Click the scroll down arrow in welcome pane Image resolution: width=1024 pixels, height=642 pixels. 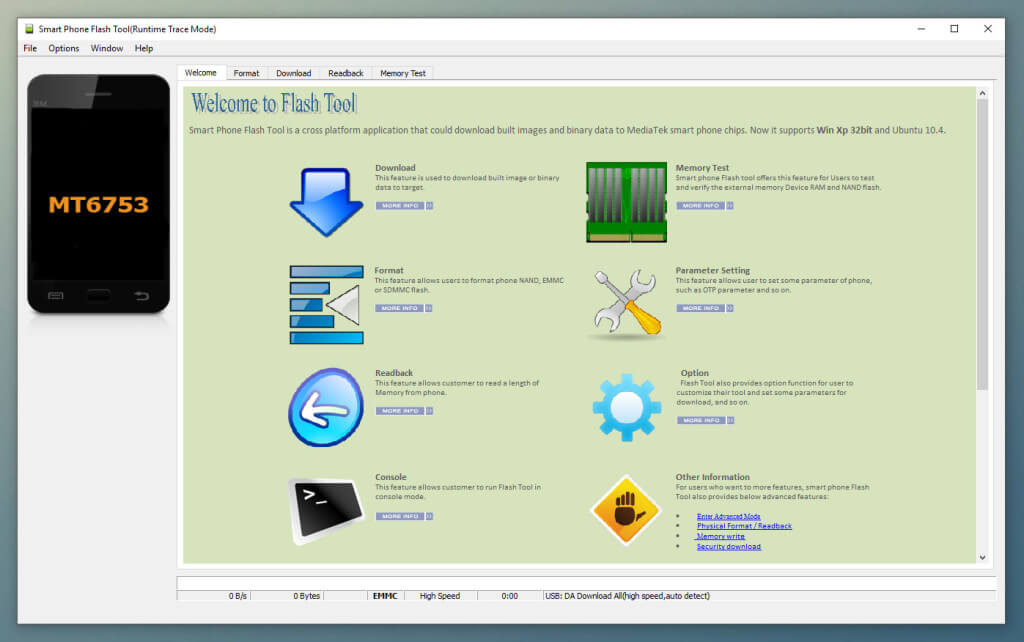point(982,557)
